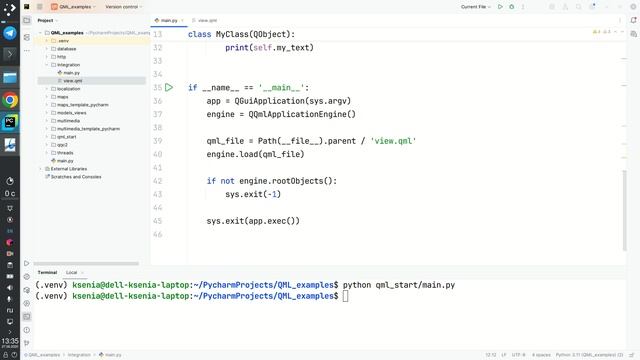Click the integration breadcrumb in status bar

(x=79, y=355)
